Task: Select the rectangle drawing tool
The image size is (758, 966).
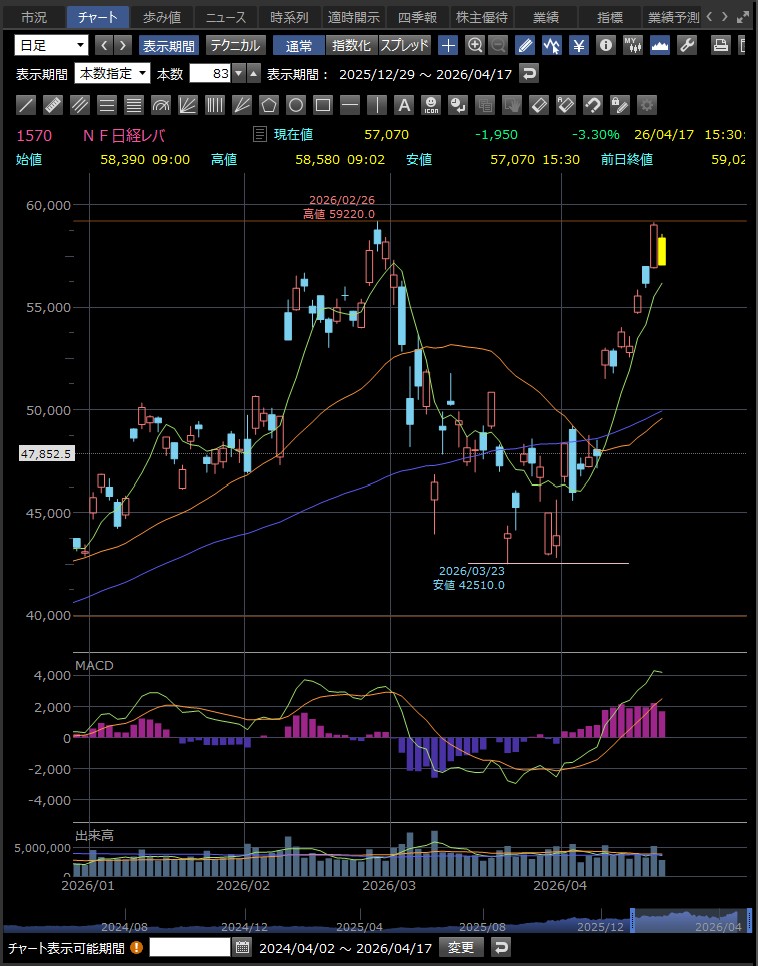Action: 323,105
